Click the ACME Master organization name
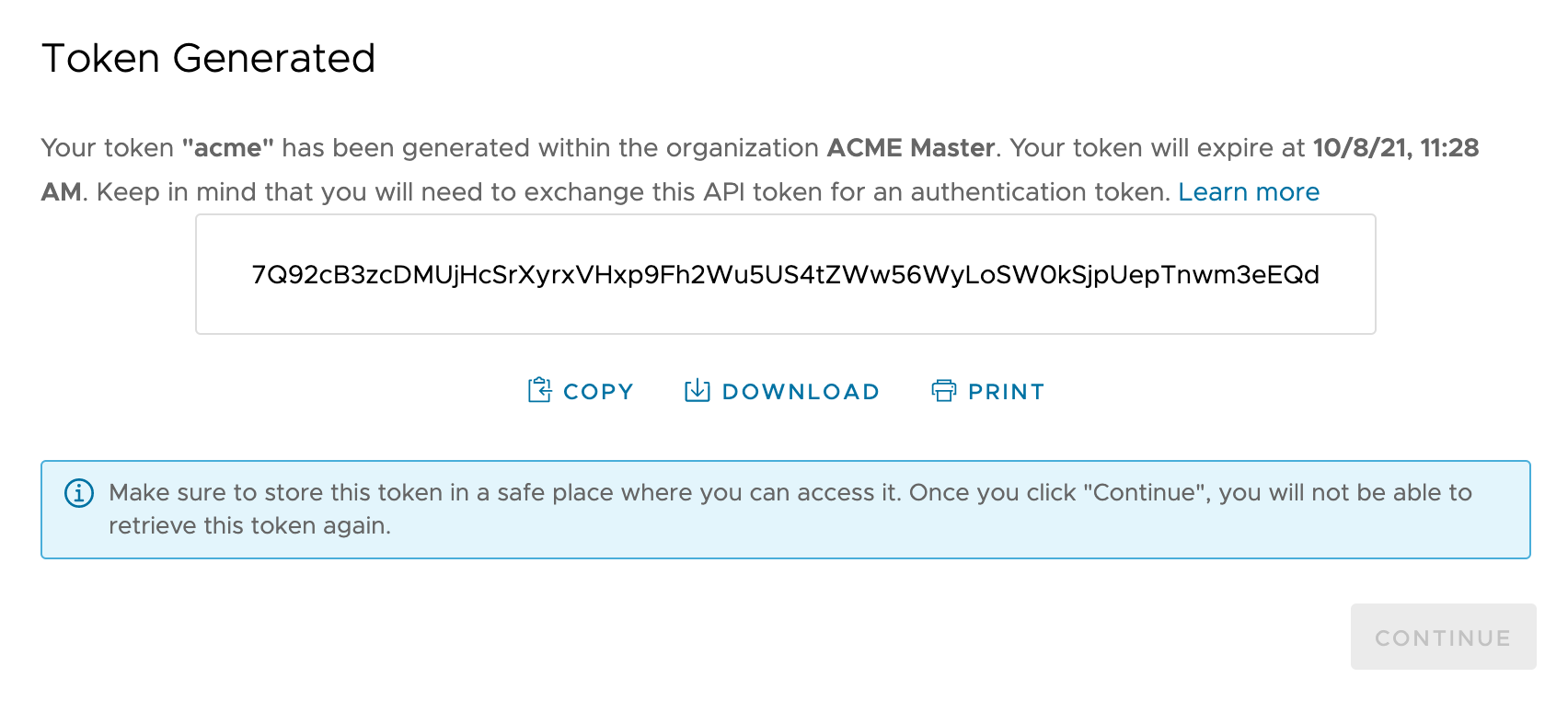The image size is (1568, 701). pos(910,148)
